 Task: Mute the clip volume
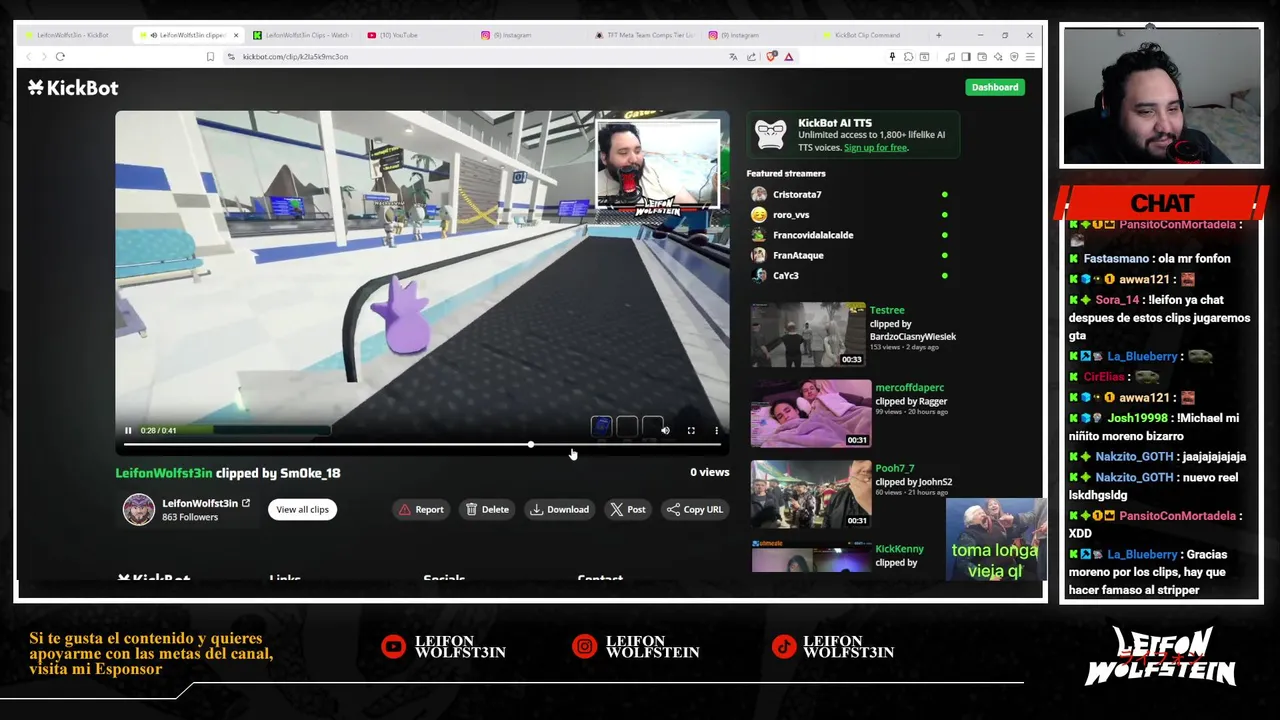tap(665, 430)
